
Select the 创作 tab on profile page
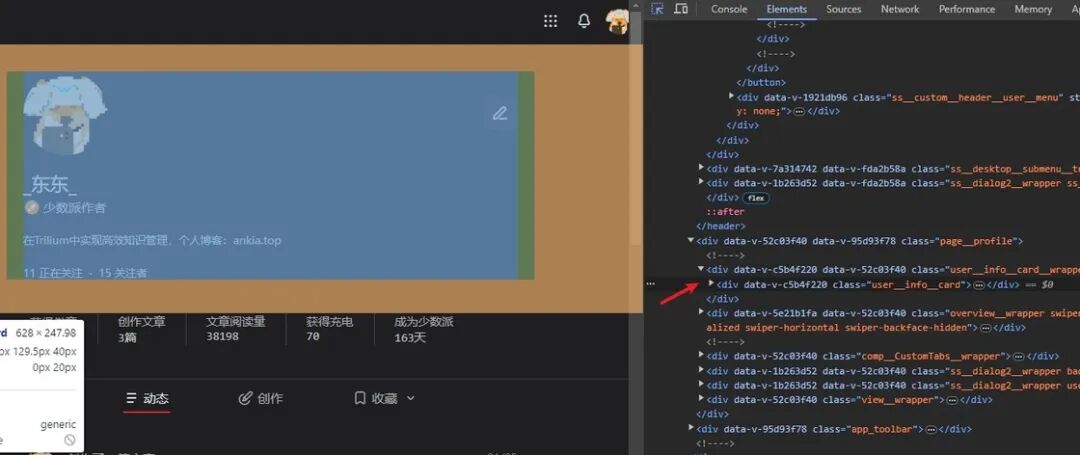pos(260,399)
